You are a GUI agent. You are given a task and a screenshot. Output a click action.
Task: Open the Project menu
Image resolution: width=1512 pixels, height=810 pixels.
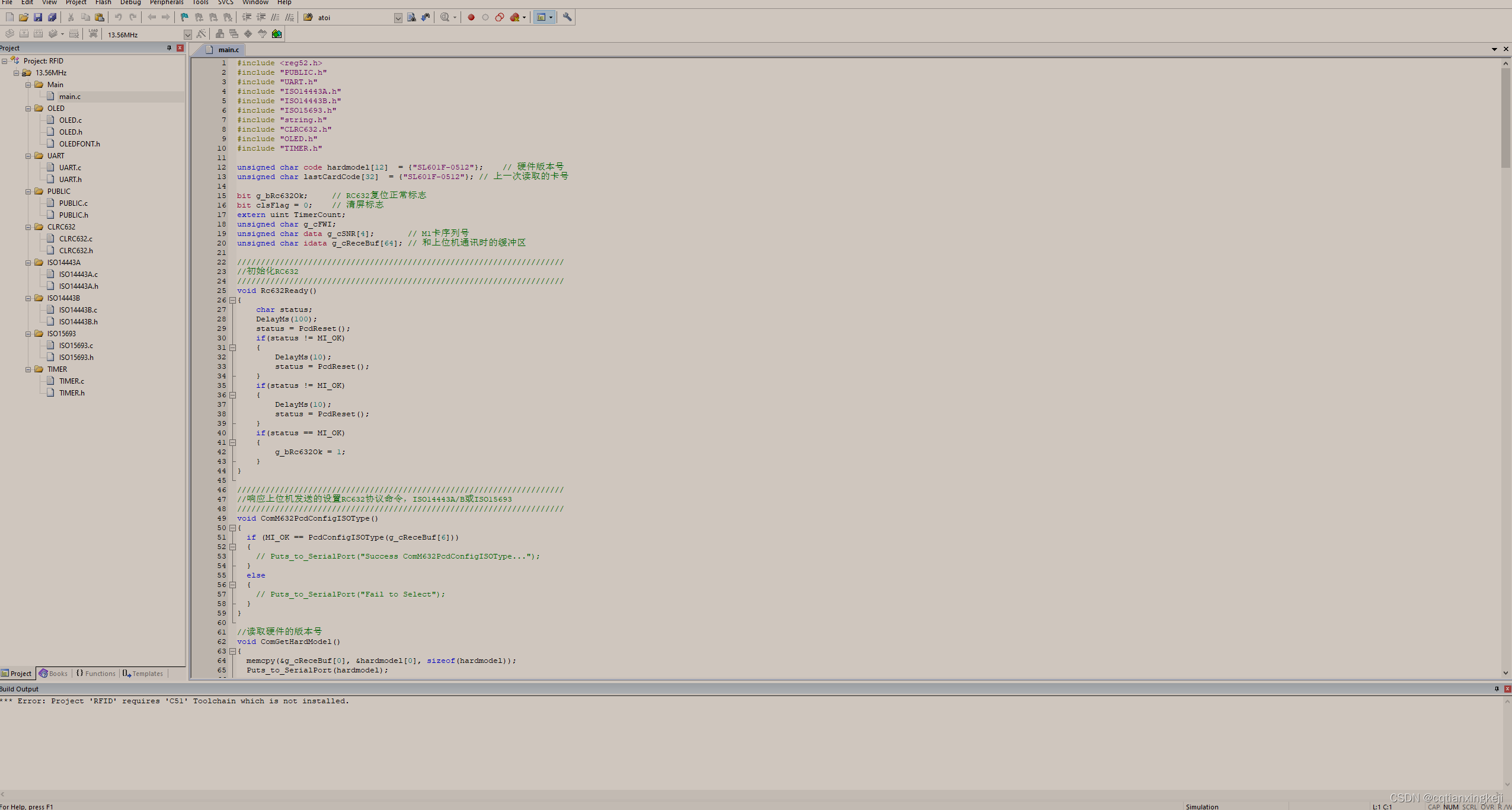(x=76, y=2)
